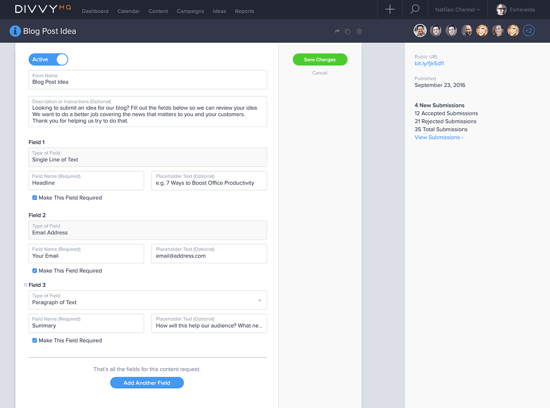Select the first collaborator avatar with white ring
This screenshot has width=550, height=408.
pyautogui.click(x=420, y=31)
